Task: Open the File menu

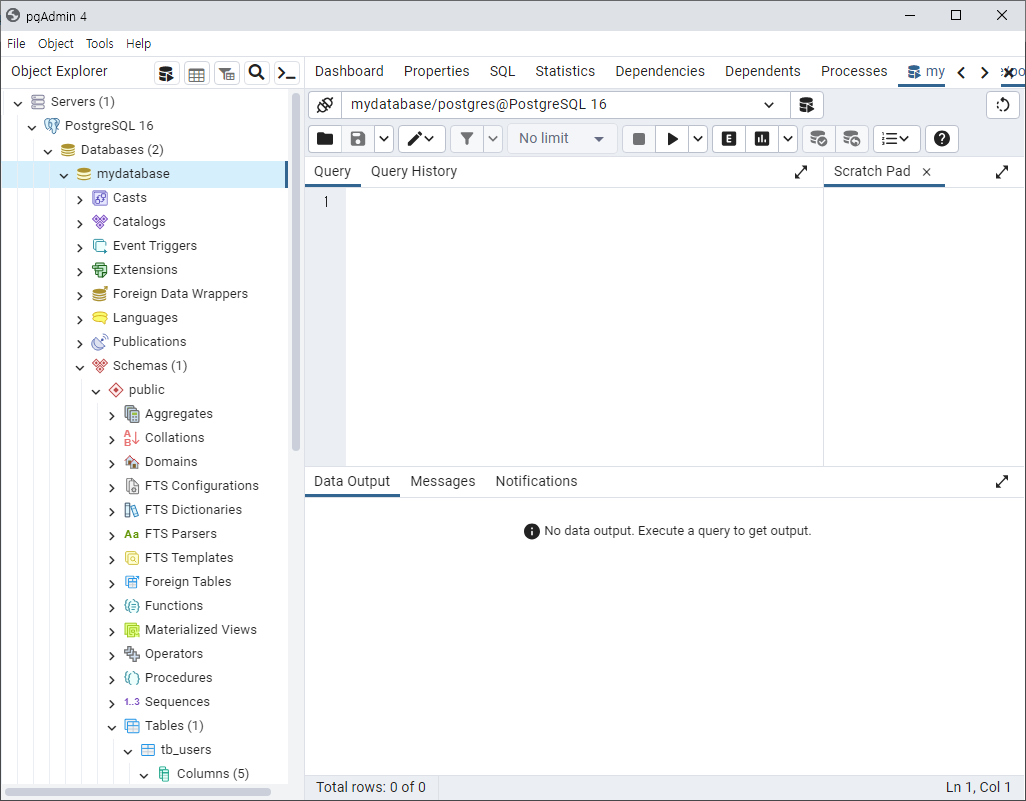Action: point(16,43)
